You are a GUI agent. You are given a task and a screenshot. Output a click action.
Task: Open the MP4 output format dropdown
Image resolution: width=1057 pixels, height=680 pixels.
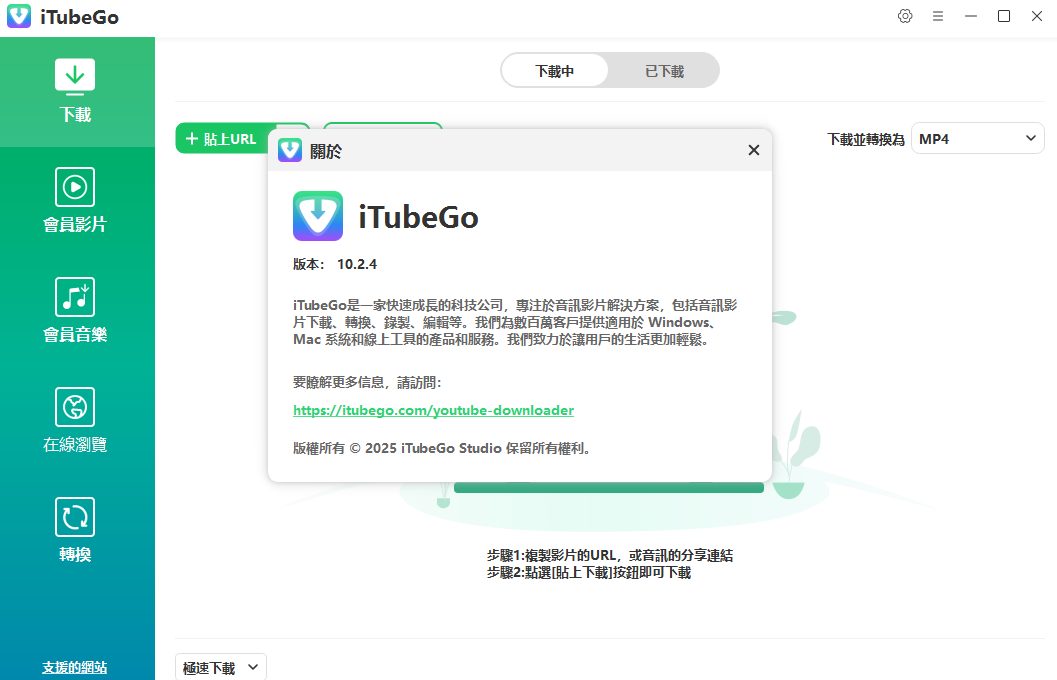point(977,139)
